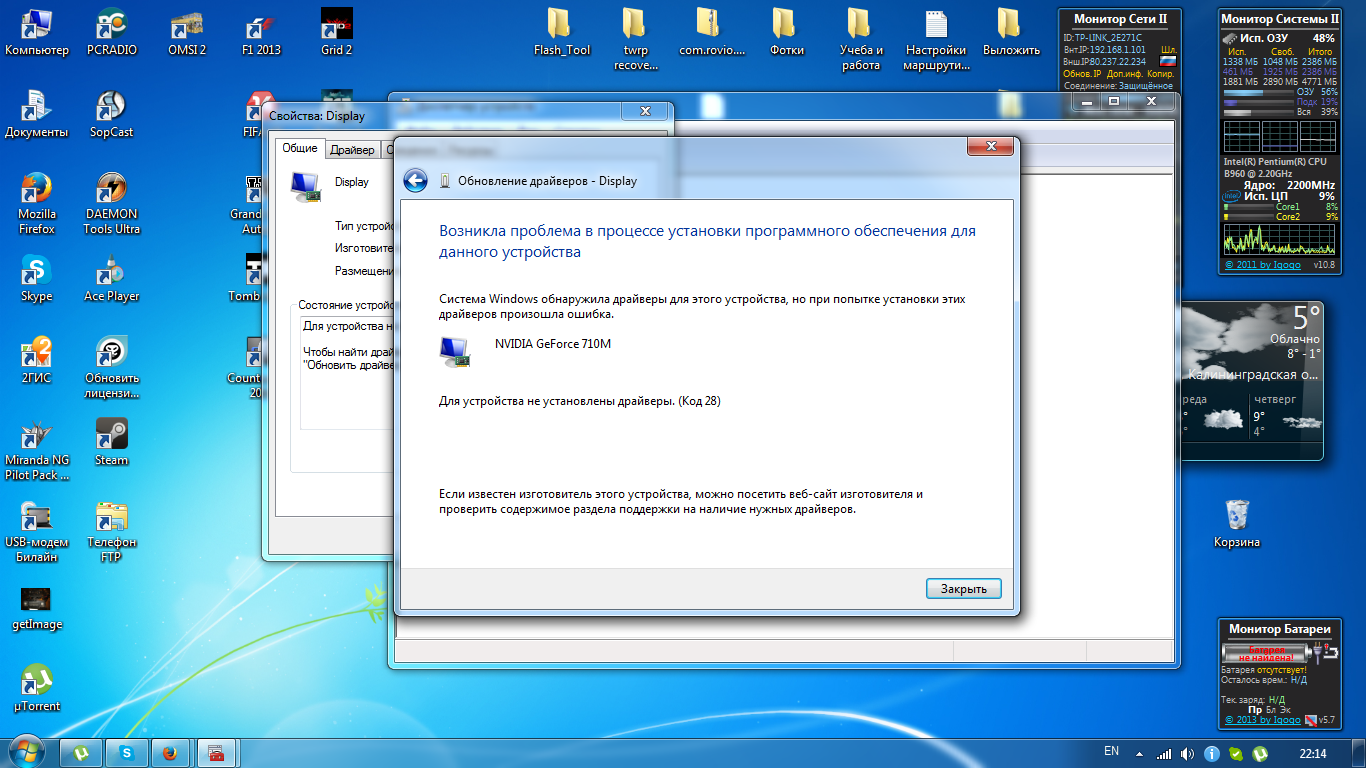Open DAEMON Tools Ultra shortcut

112,203
